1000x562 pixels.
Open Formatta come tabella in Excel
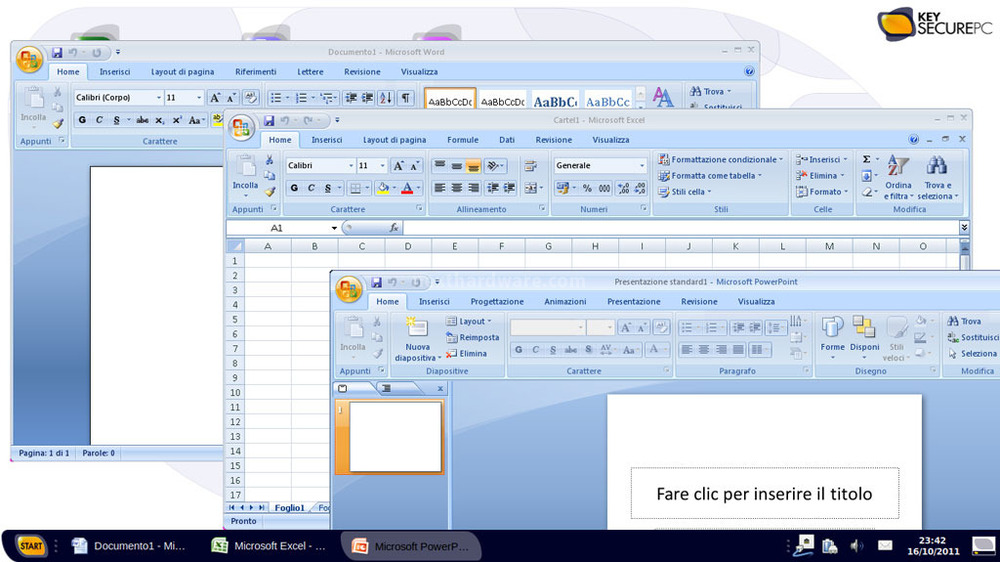tap(710, 175)
